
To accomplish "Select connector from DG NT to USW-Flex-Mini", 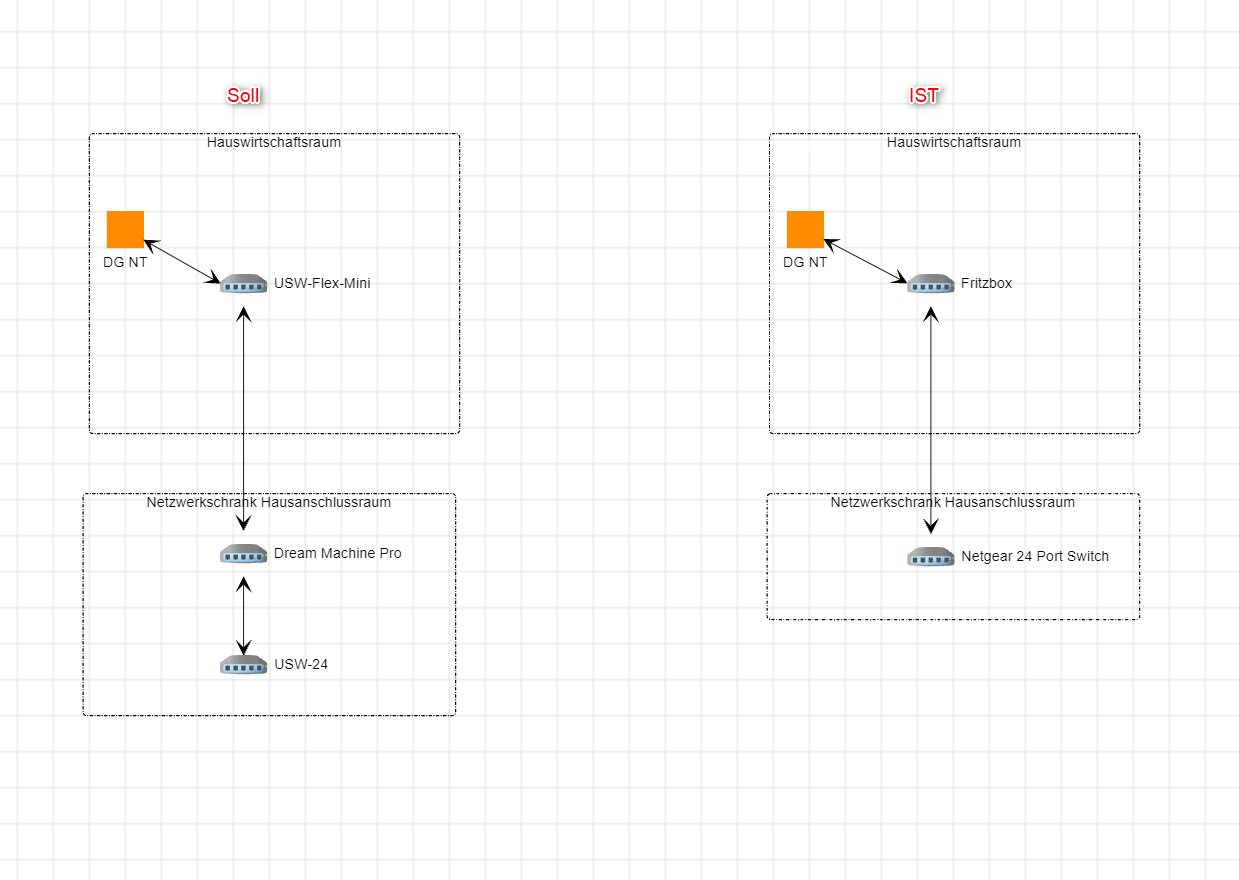I will 182,260.
